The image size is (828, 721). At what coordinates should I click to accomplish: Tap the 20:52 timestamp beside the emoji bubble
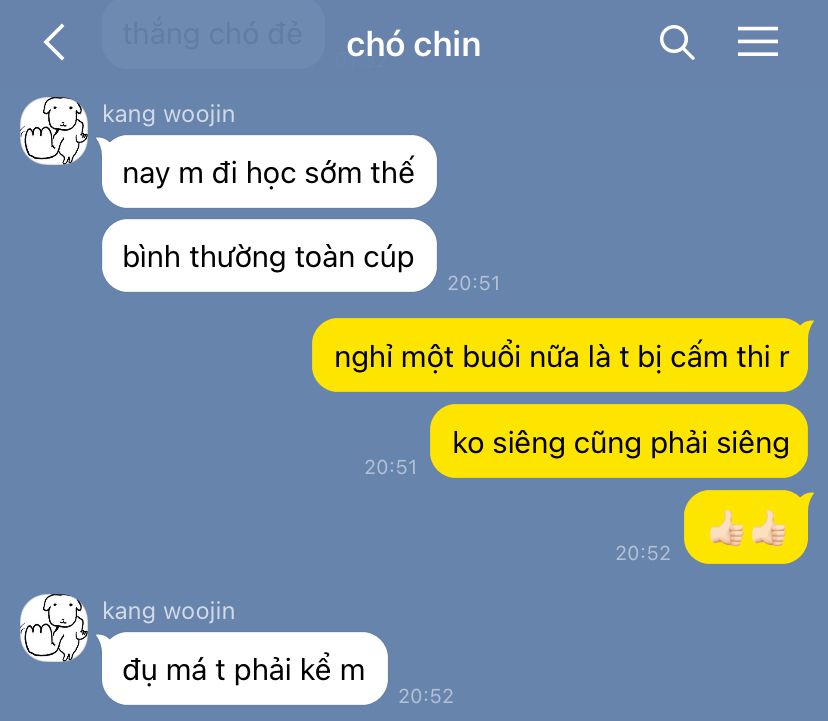pos(643,554)
